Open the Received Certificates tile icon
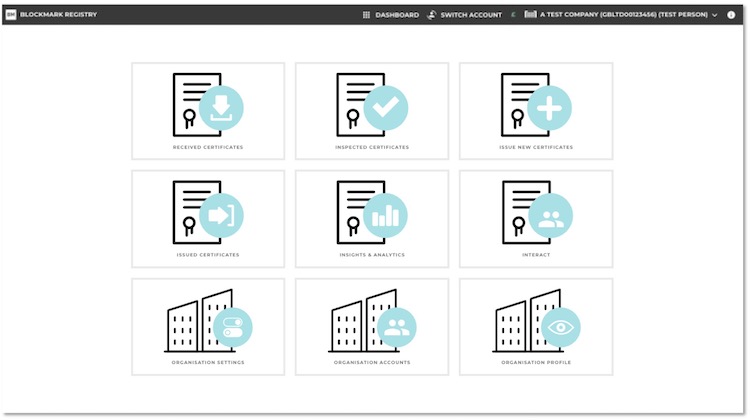 point(220,108)
